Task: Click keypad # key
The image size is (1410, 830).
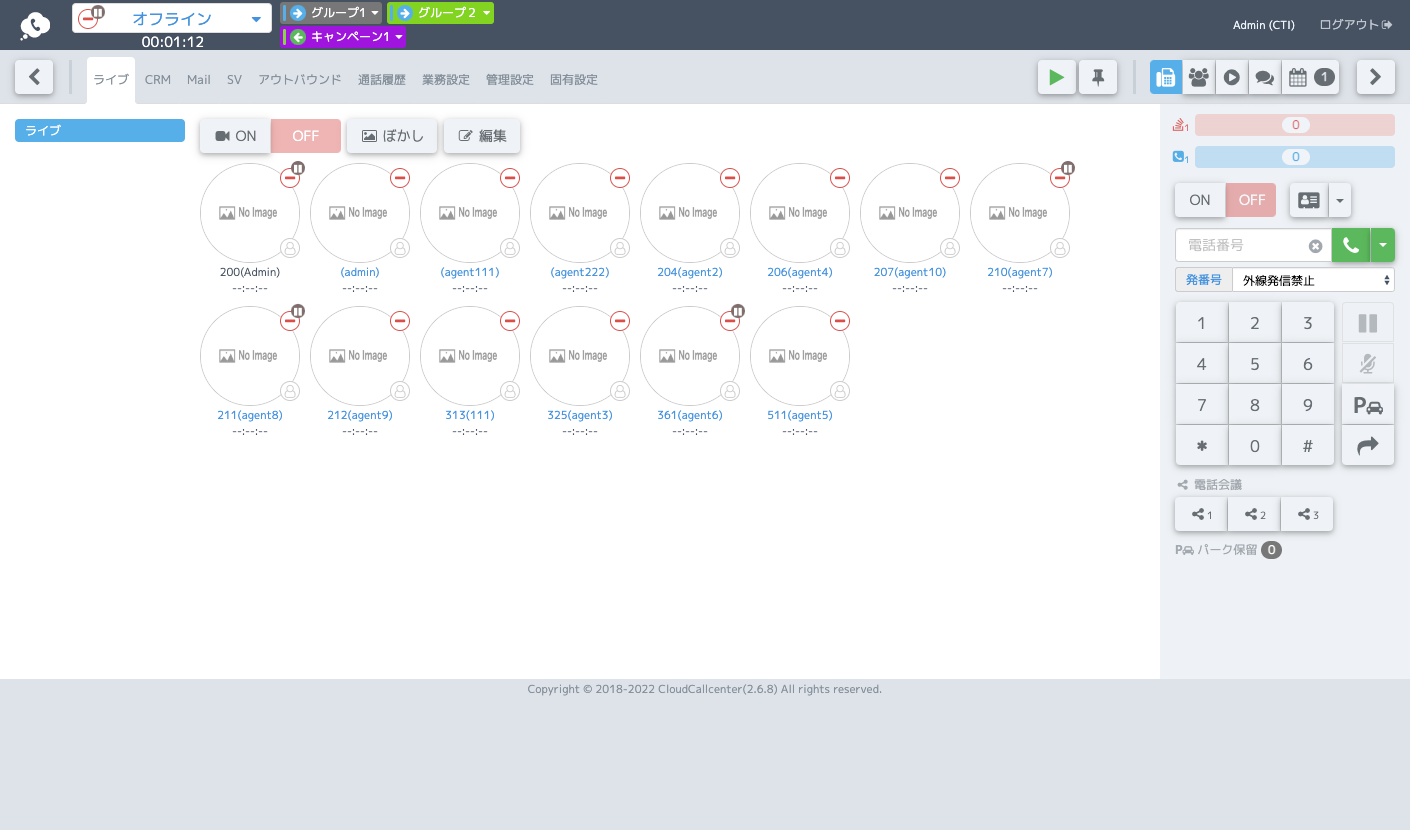Action: pyautogui.click(x=1307, y=446)
